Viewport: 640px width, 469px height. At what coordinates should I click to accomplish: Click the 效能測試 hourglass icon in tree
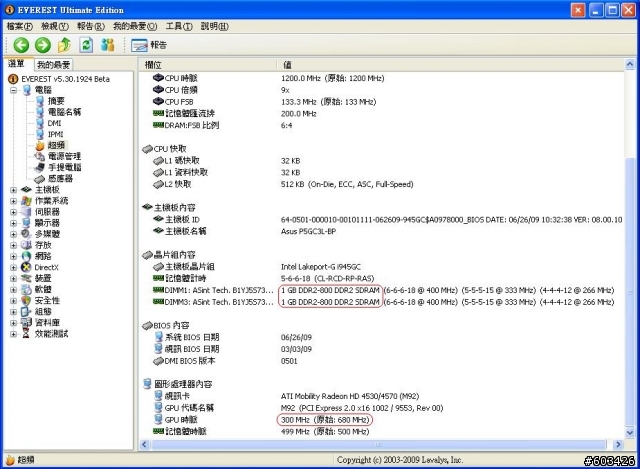point(26,333)
